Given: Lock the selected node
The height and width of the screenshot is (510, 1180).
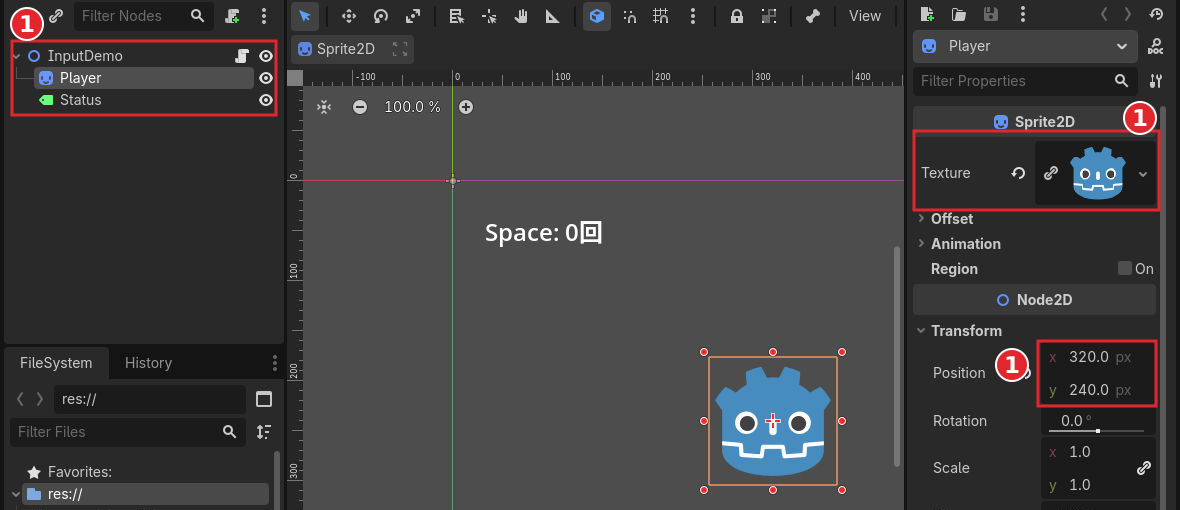Looking at the screenshot, I should click(x=737, y=16).
